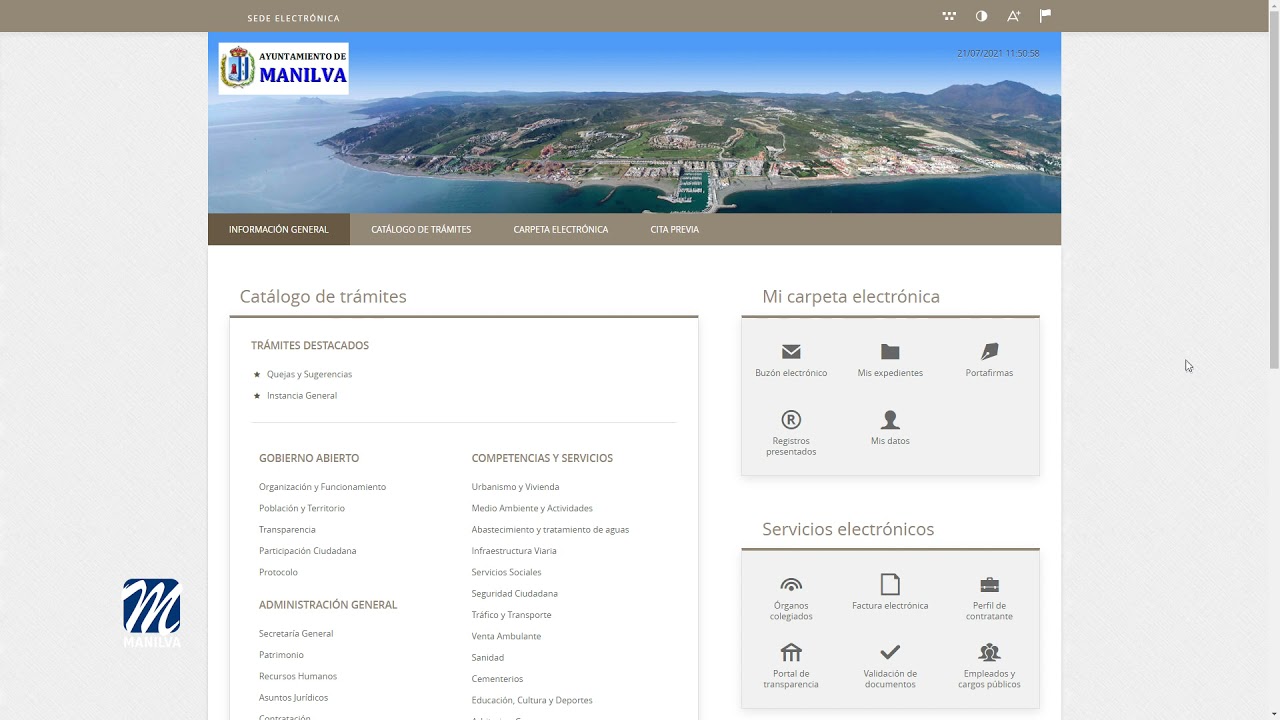
Task: Open Portal de transparencia building icon
Action: 791,653
